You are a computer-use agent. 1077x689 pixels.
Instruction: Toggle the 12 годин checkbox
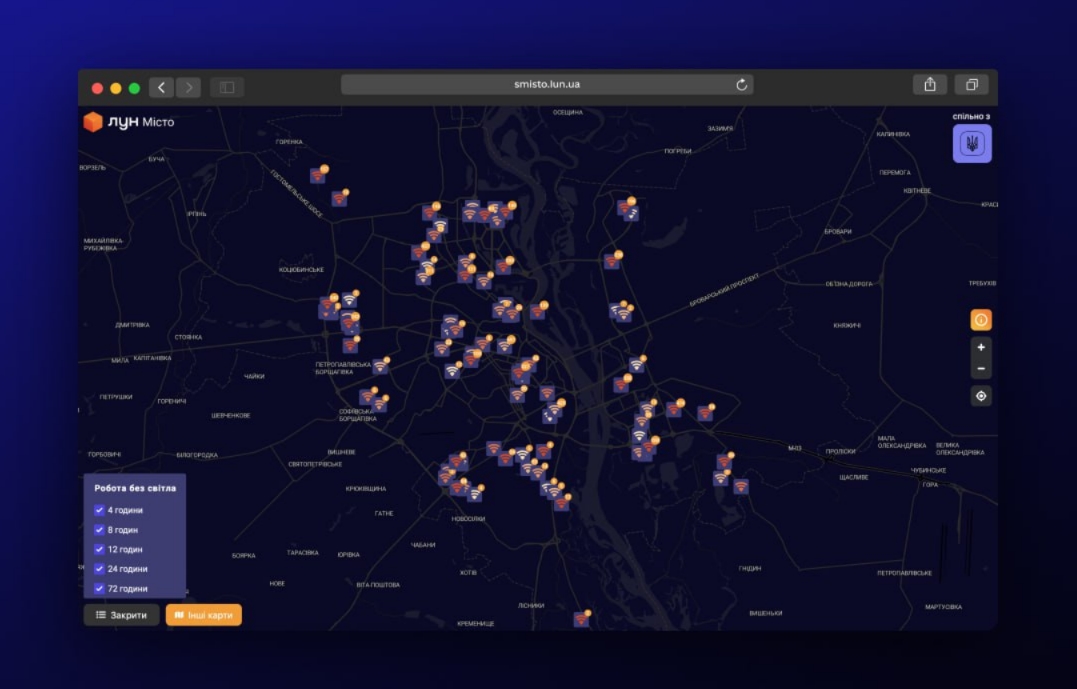tap(99, 549)
